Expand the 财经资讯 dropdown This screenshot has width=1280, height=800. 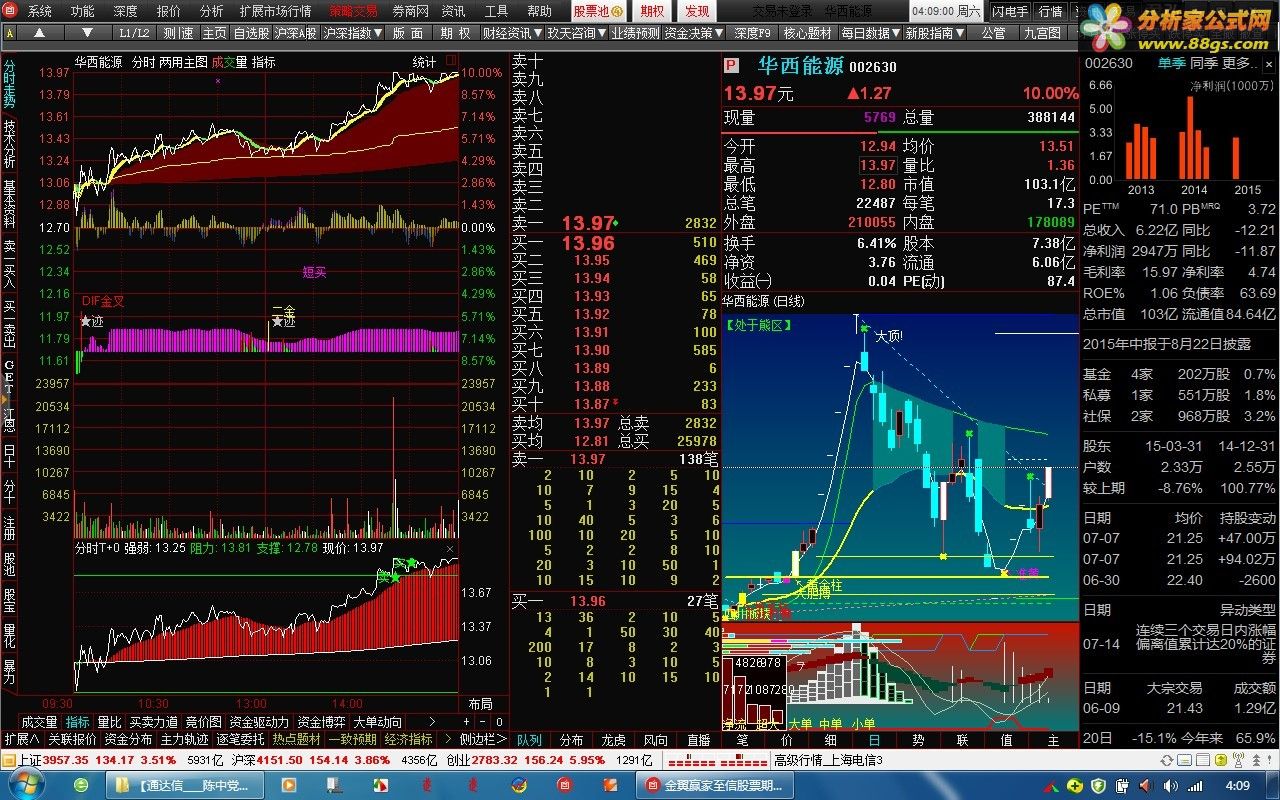click(512, 33)
